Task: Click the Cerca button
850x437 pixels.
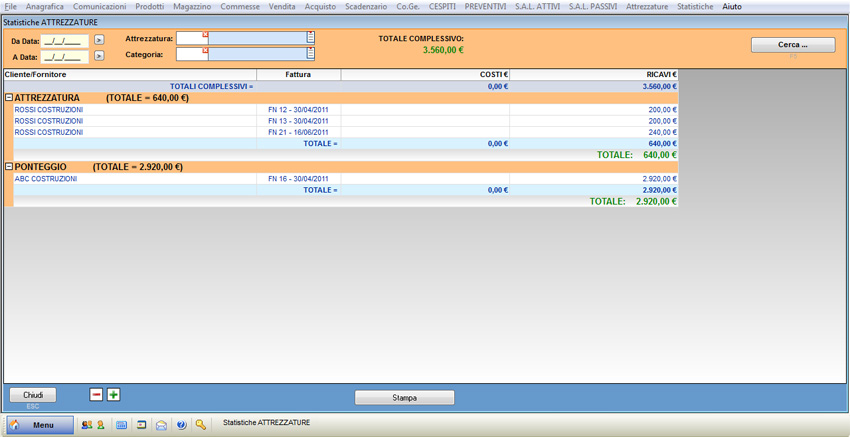Action: 792,45
